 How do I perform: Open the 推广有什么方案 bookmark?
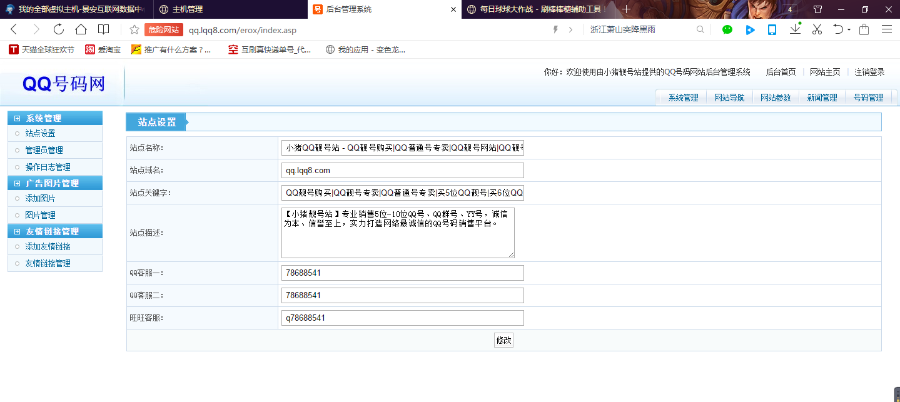170,50
